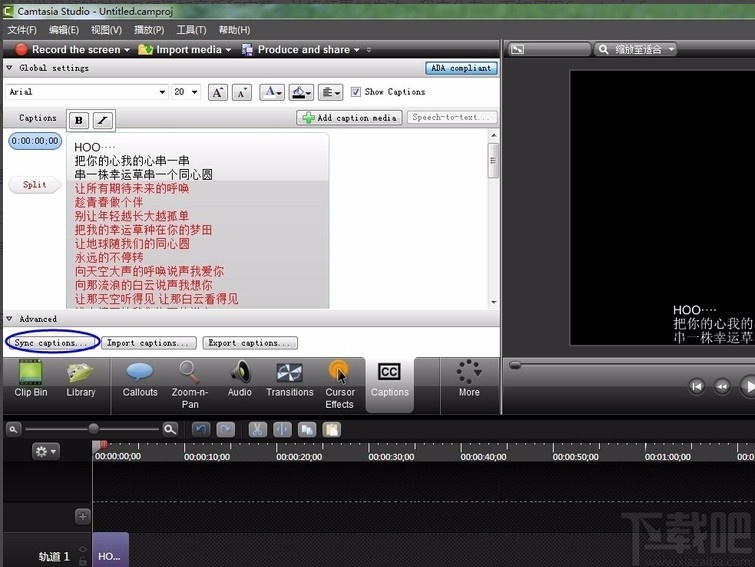The height and width of the screenshot is (567, 755).
Task: Click the caption line 趁青春做个伴
Action: (109, 202)
